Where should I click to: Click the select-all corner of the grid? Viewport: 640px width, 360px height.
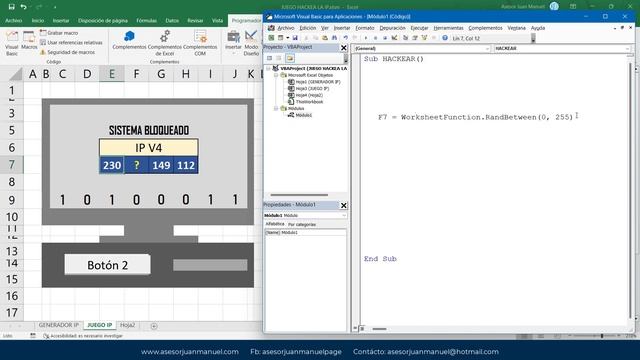coord(15,74)
